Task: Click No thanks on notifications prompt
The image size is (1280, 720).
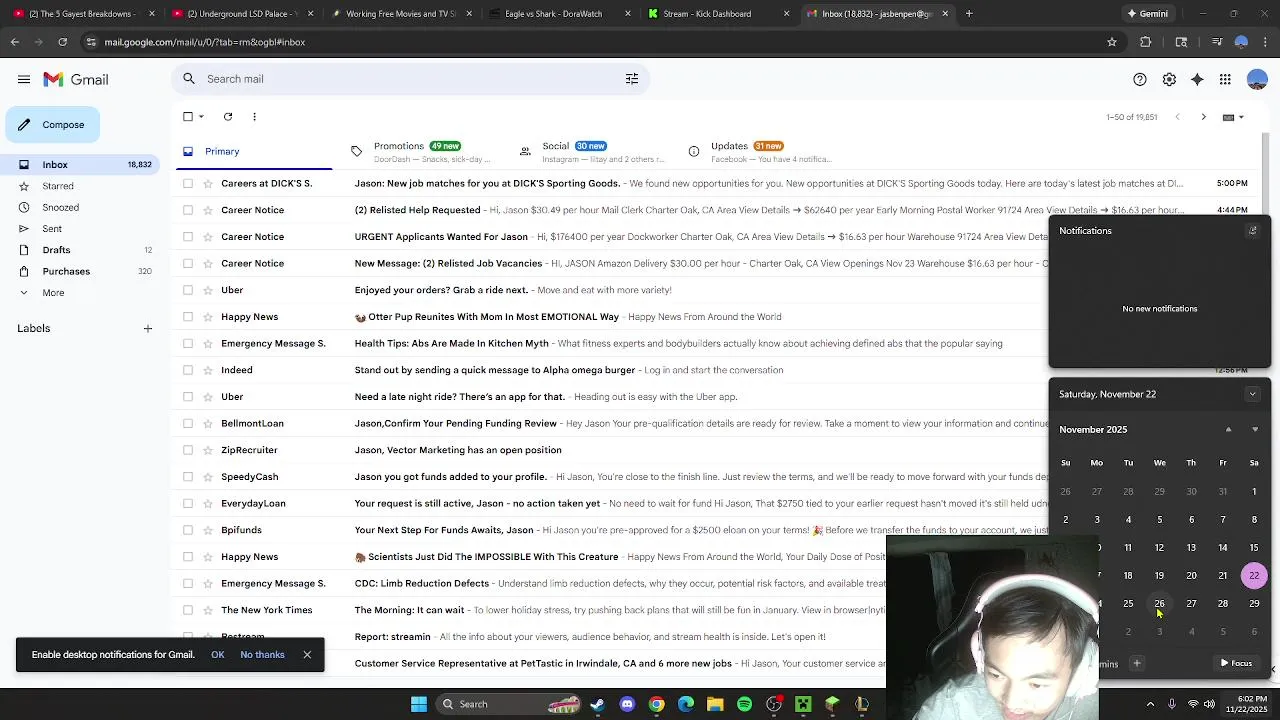Action: click(x=262, y=655)
